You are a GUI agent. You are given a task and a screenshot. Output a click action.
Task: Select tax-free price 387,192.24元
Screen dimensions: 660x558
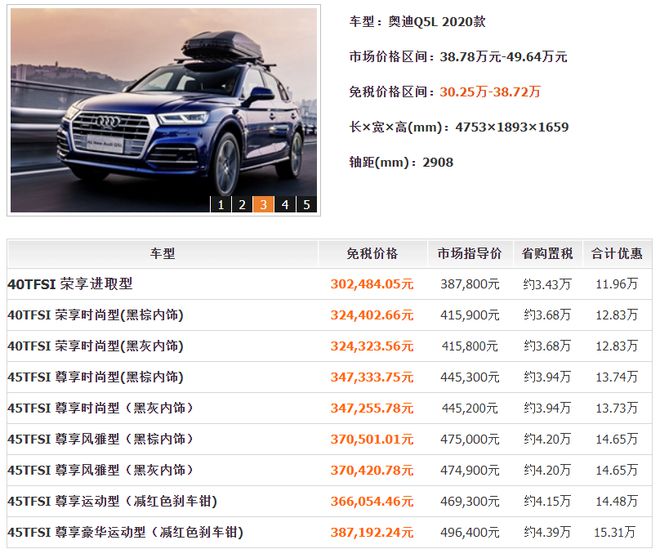372,532
